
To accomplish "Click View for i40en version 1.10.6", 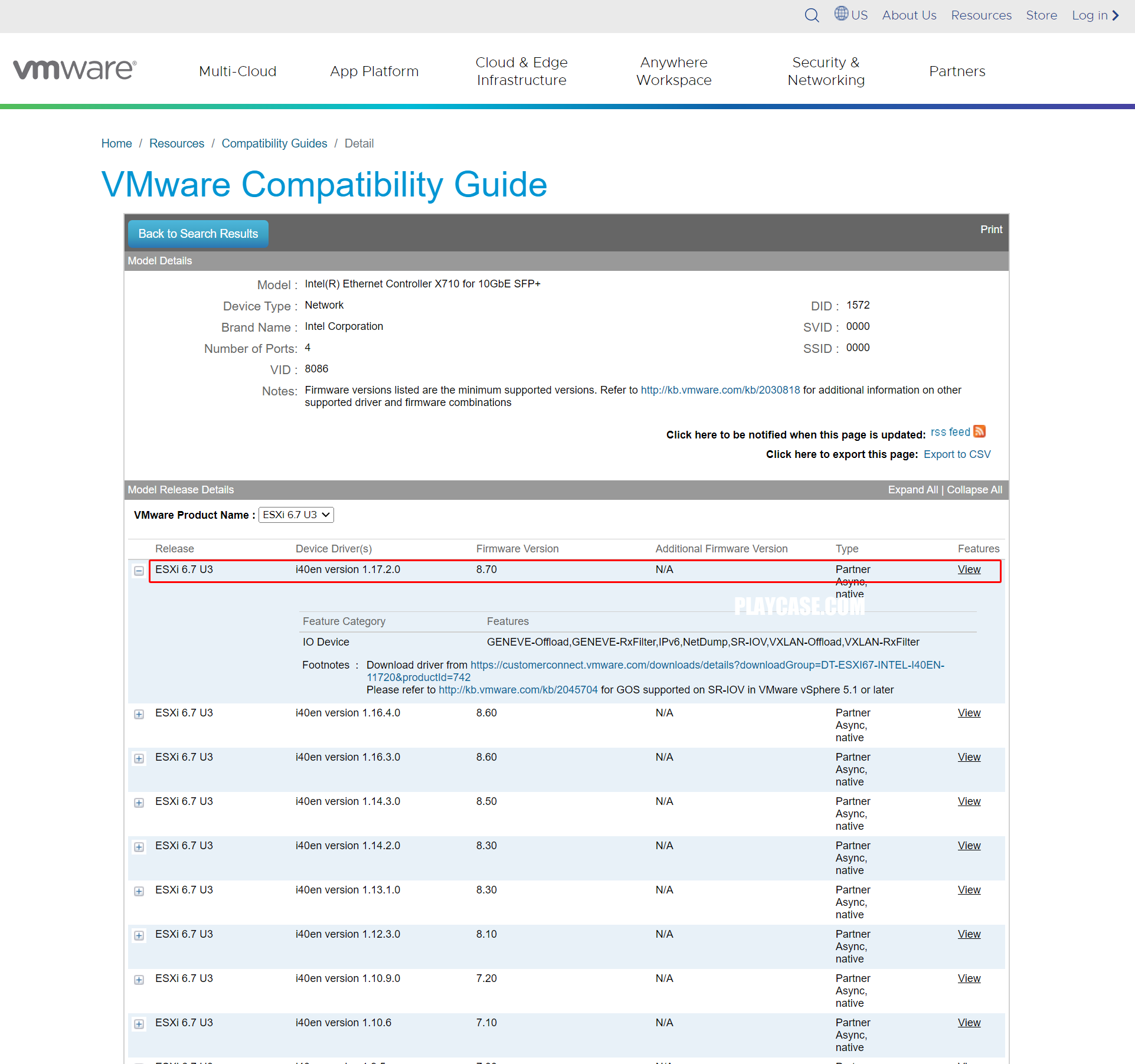I will click(x=969, y=1023).
